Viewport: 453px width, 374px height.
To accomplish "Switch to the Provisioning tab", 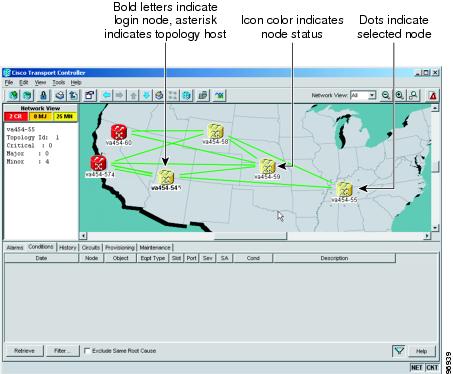I will 120,248.
